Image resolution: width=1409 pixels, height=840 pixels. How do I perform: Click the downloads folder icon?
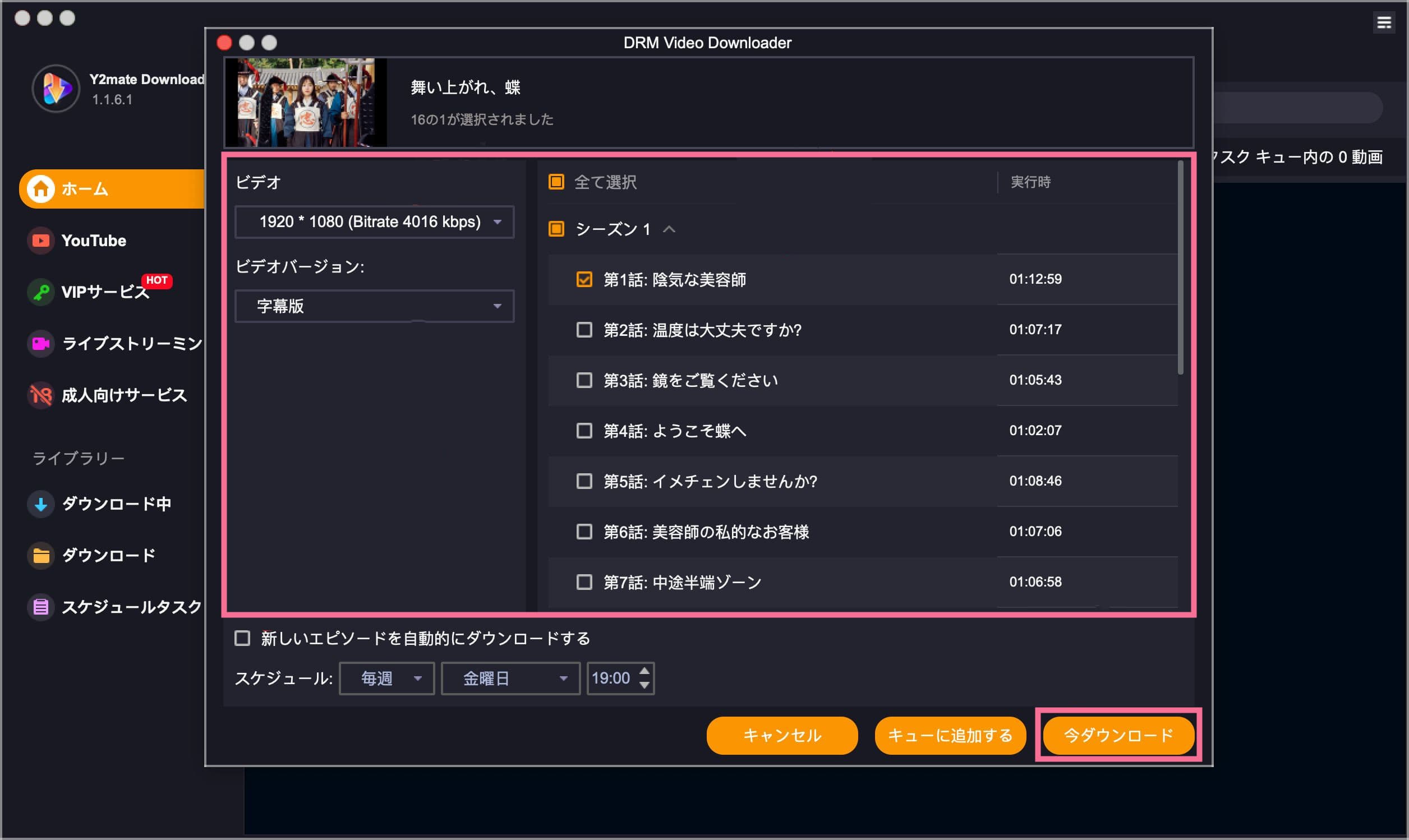[41, 555]
